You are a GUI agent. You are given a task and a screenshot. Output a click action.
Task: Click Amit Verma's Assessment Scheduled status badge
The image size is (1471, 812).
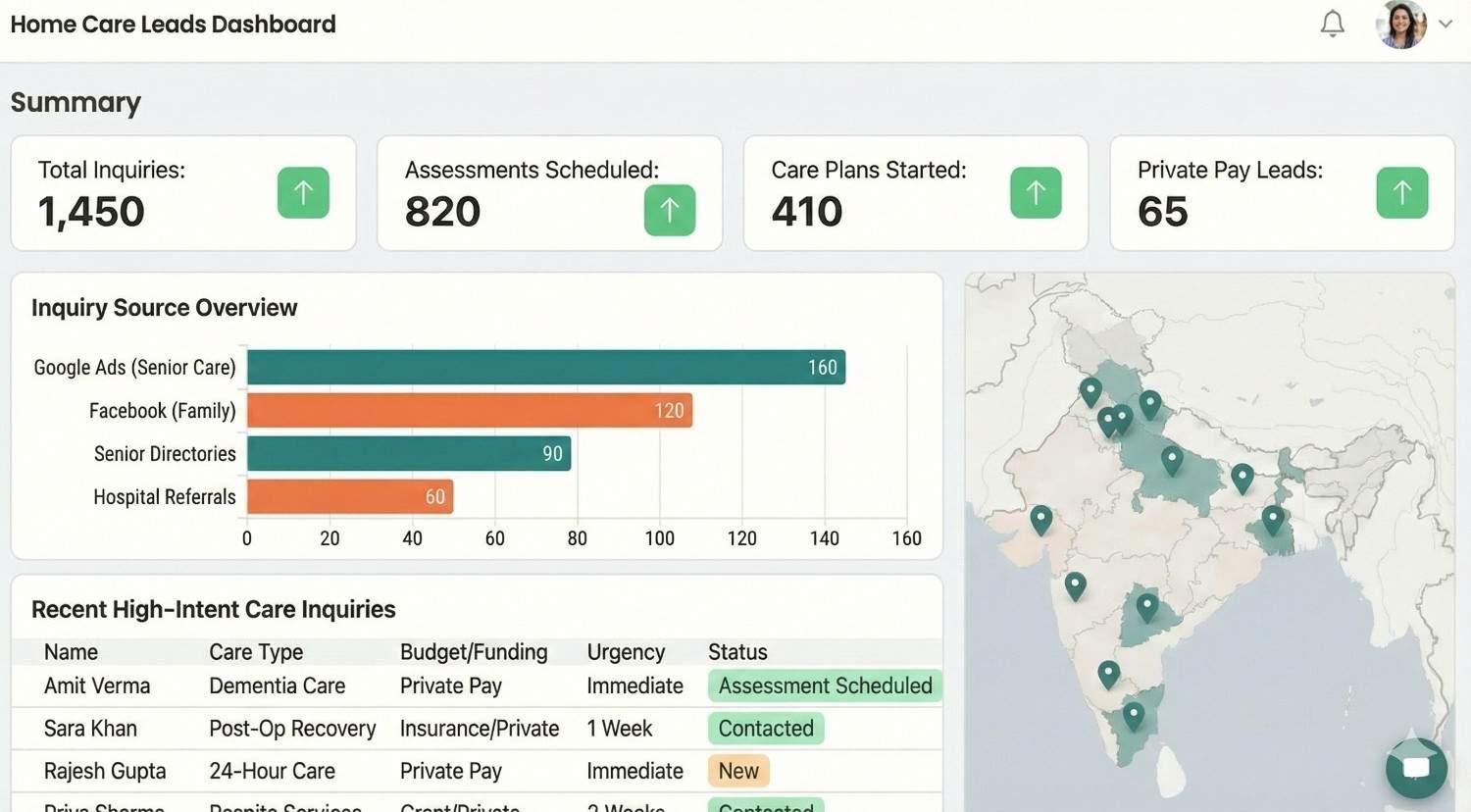pyautogui.click(x=824, y=685)
